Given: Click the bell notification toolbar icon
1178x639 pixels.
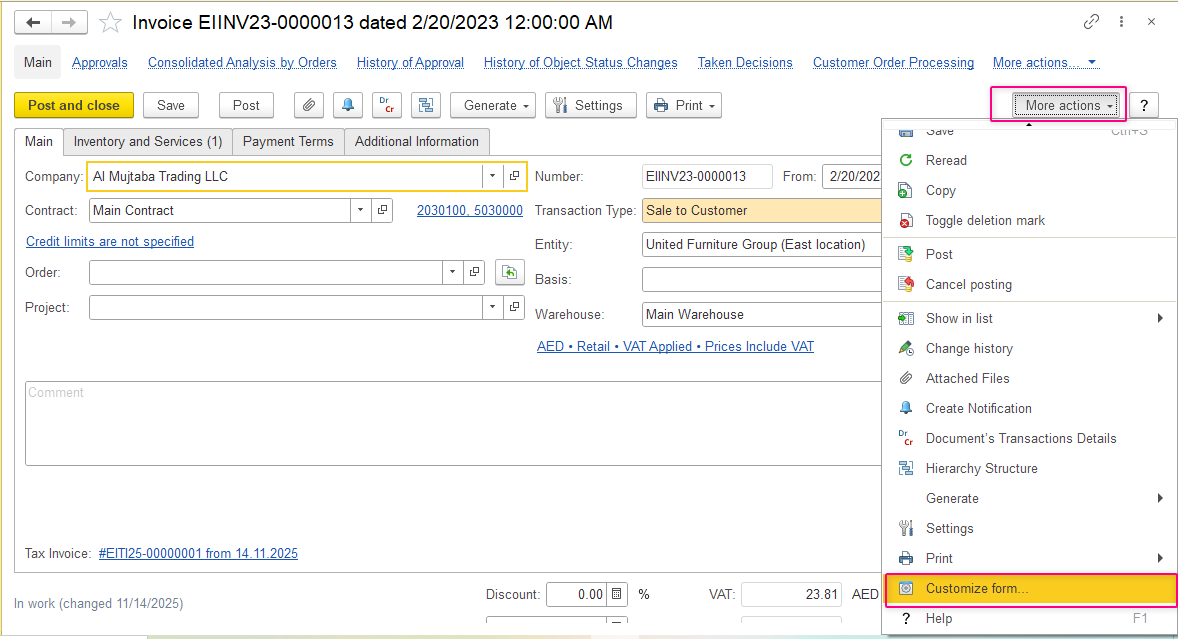Looking at the screenshot, I should tap(348, 106).
